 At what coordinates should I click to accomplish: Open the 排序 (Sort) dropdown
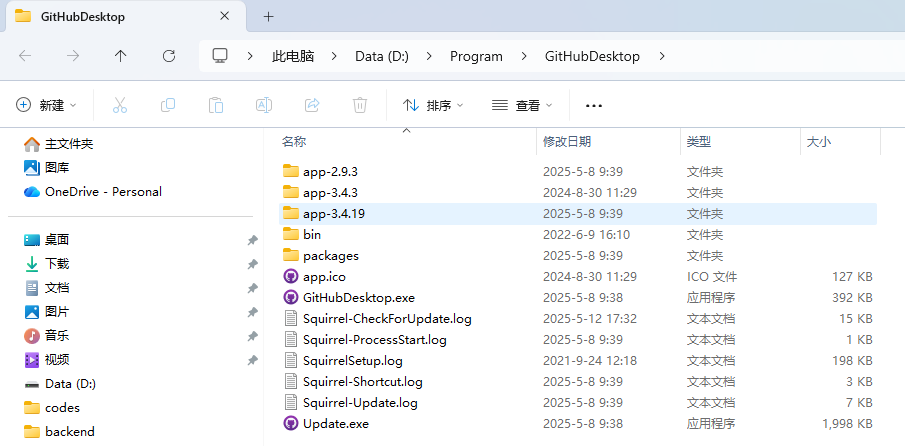coord(433,105)
